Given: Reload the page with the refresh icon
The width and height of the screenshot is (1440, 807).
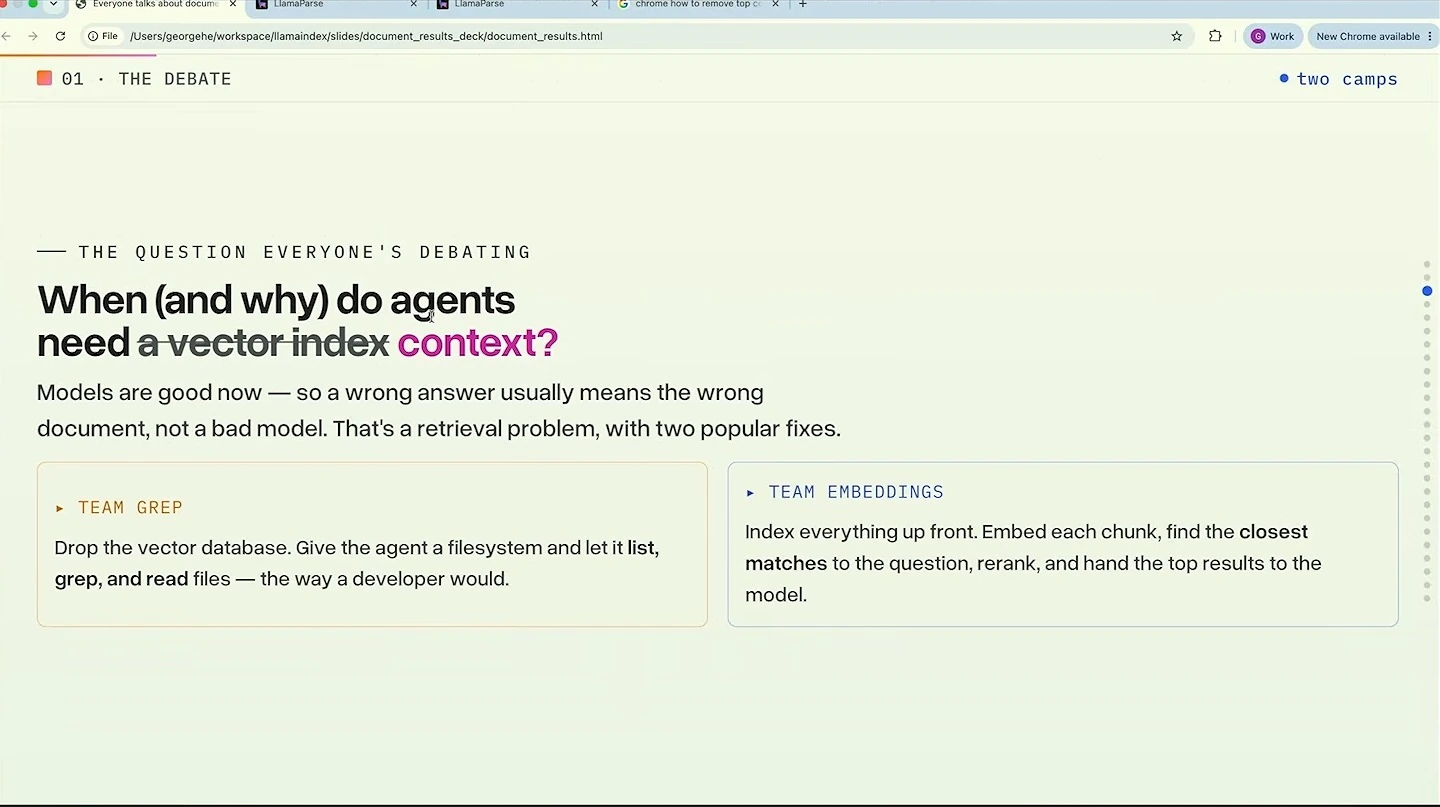Looking at the screenshot, I should tap(60, 36).
